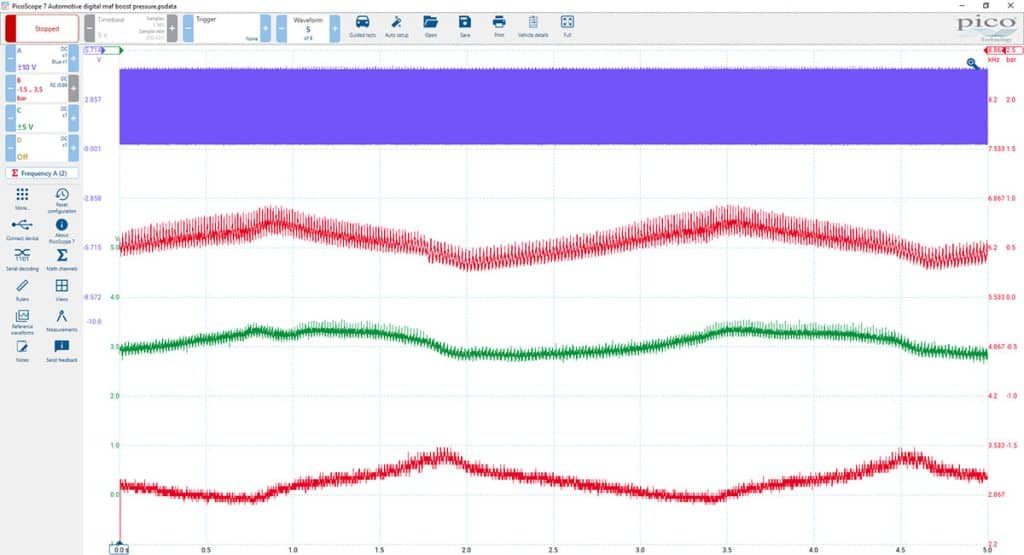Run Auto setup from the toolbar
1024x555 pixels.
click(396, 27)
